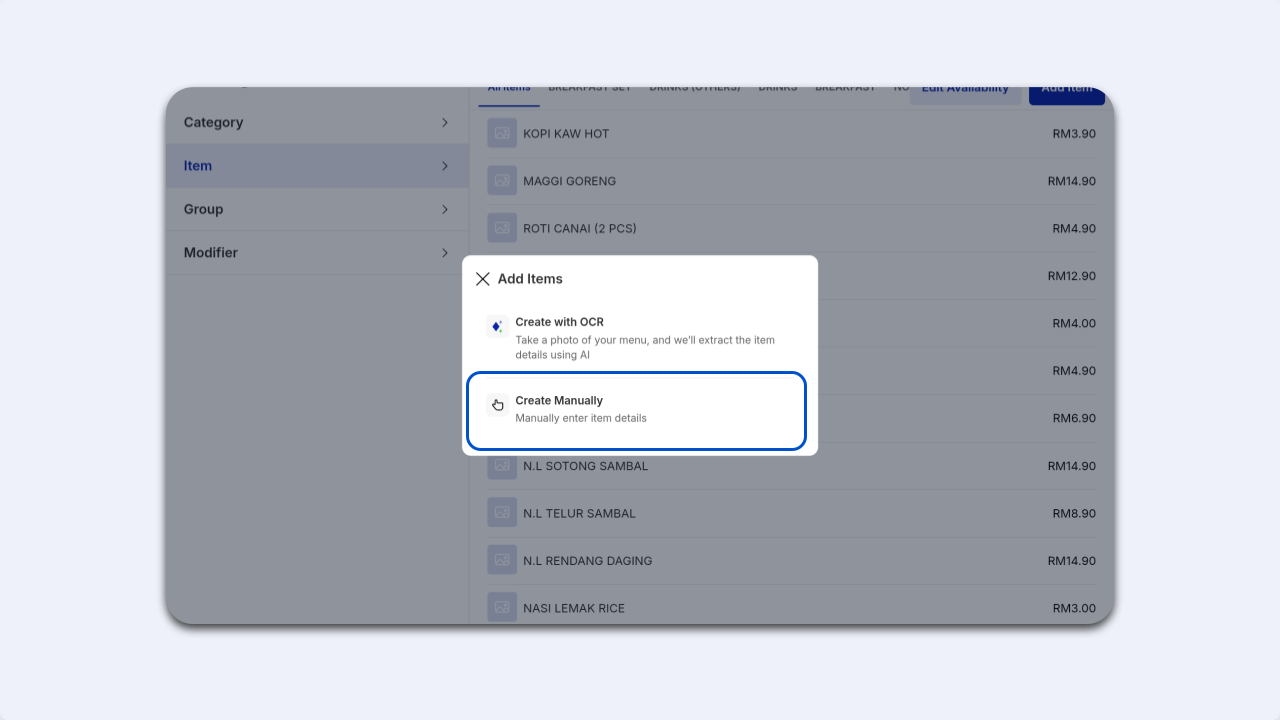Close the Add Items dialog with X icon
This screenshot has width=1280, height=720.
pyautogui.click(x=483, y=279)
